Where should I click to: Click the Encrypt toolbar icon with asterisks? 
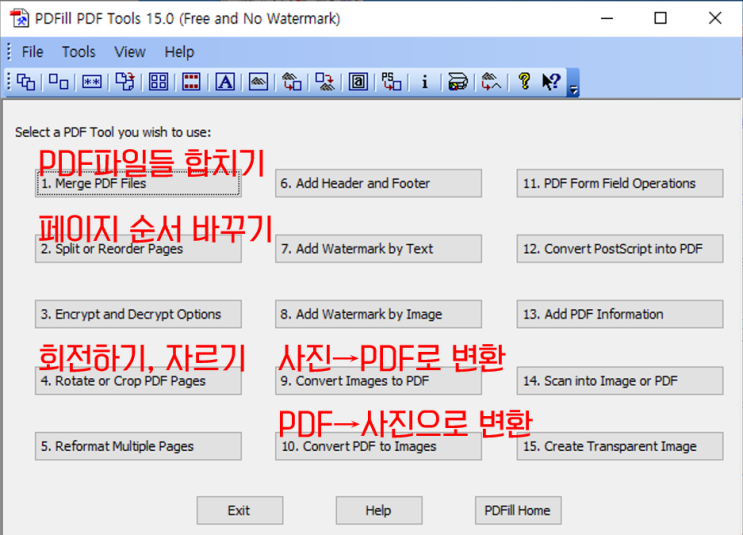click(92, 83)
